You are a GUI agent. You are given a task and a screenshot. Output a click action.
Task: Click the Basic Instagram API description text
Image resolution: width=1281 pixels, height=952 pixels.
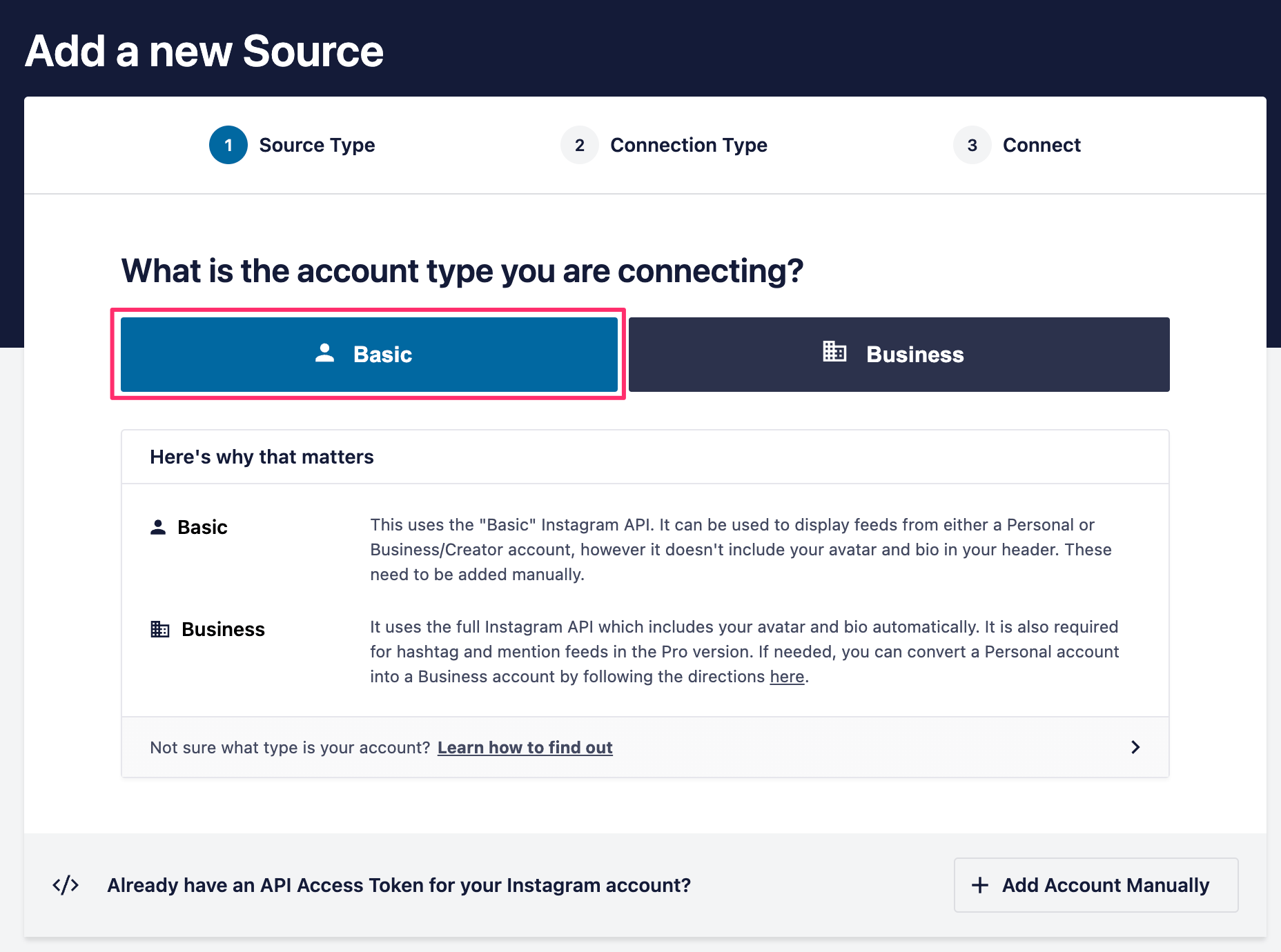pyautogui.click(x=741, y=550)
